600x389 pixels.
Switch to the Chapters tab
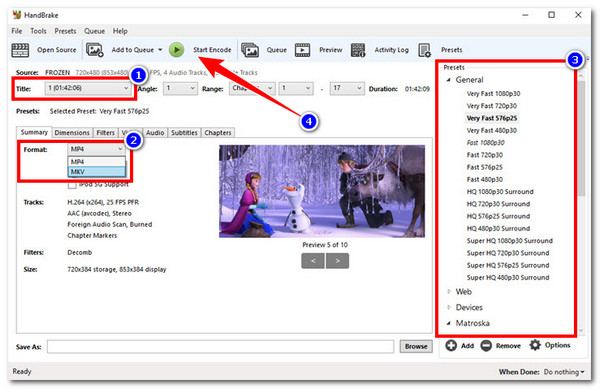click(x=218, y=133)
